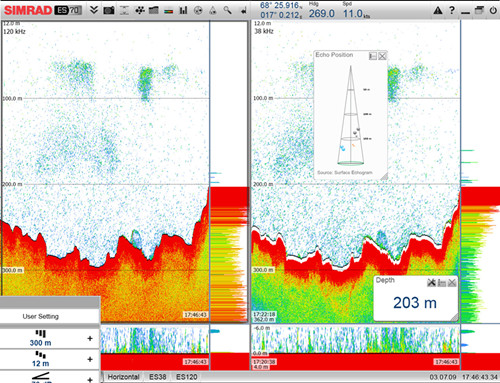Viewport: 500px width, 383px height.
Task: Click the 17:20:38 time label in bottom echogram
Action: point(264,362)
